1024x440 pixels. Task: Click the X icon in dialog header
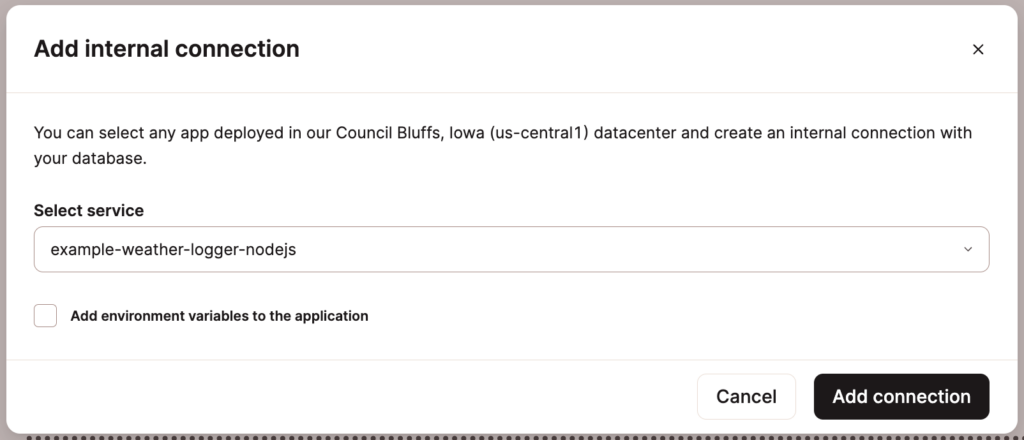[x=978, y=49]
